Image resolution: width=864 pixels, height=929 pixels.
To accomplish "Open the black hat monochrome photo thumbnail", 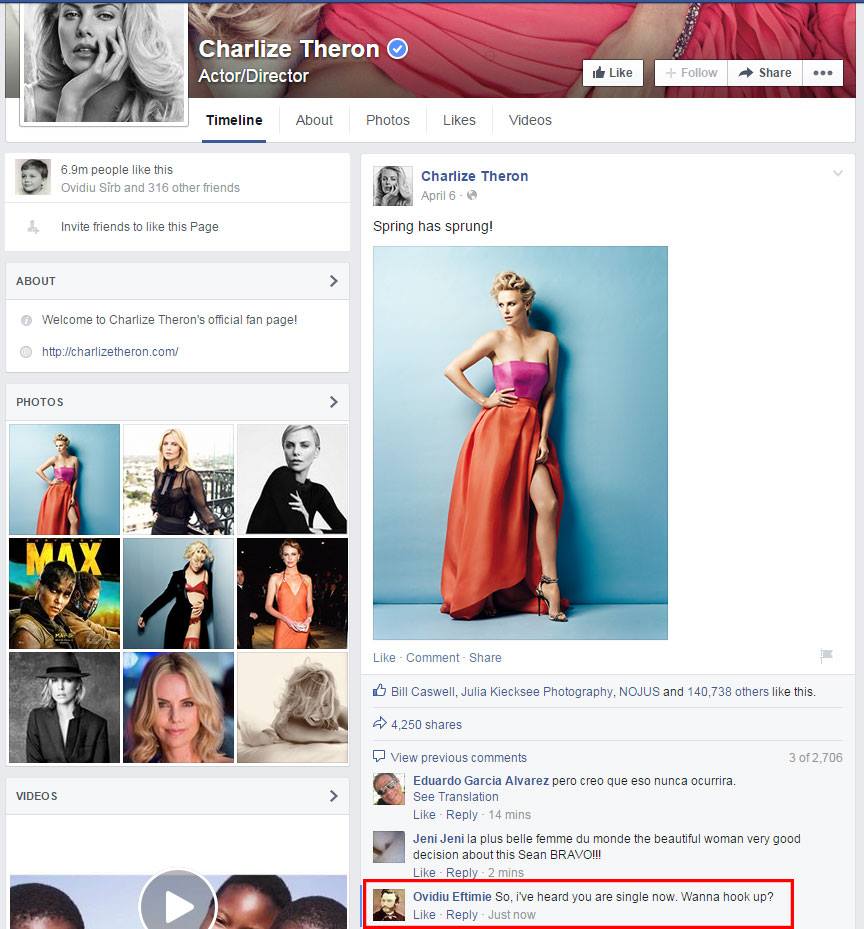I will click(x=65, y=707).
